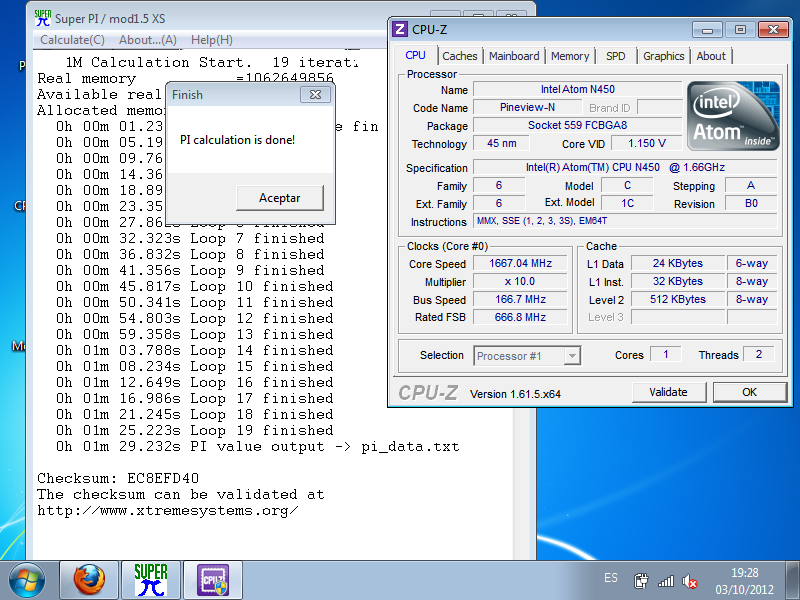Screen dimensions: 800x600
Task: Click the Show desktop strip
Action: click(x=793, y=580)
